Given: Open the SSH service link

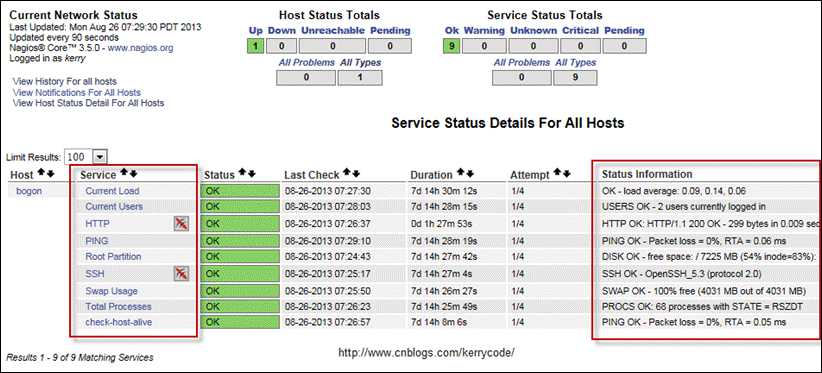Looking at the screenshot, I should point(94,273).
